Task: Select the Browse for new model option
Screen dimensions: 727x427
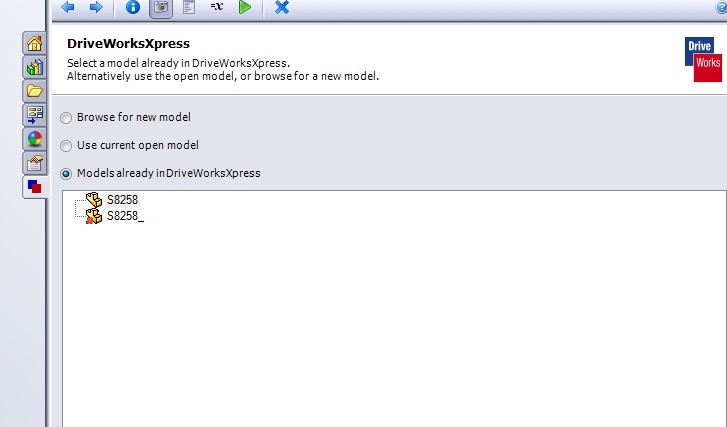Action: coord(125,117)
